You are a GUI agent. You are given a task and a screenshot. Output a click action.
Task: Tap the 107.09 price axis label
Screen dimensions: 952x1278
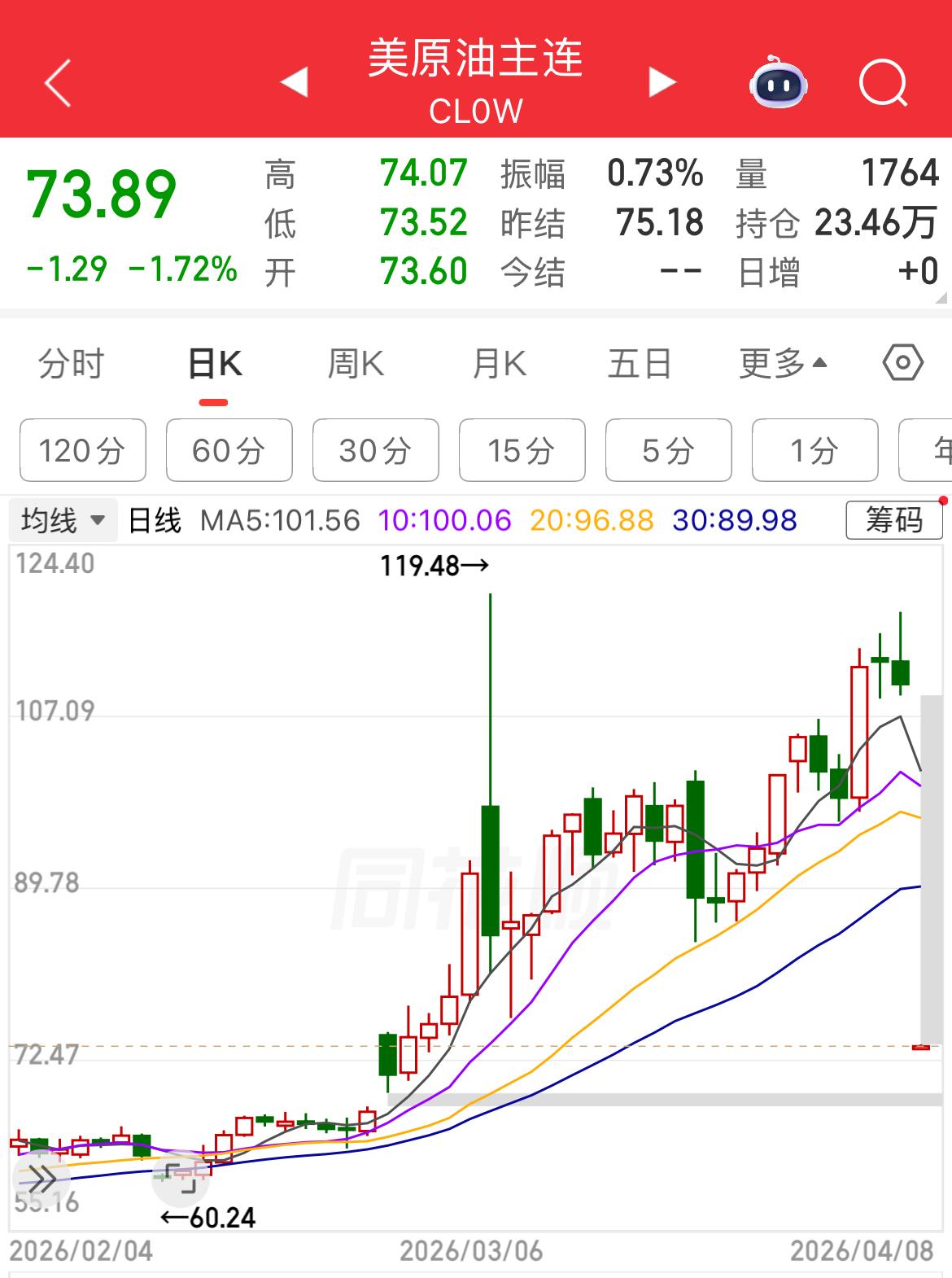coord(55,711)
